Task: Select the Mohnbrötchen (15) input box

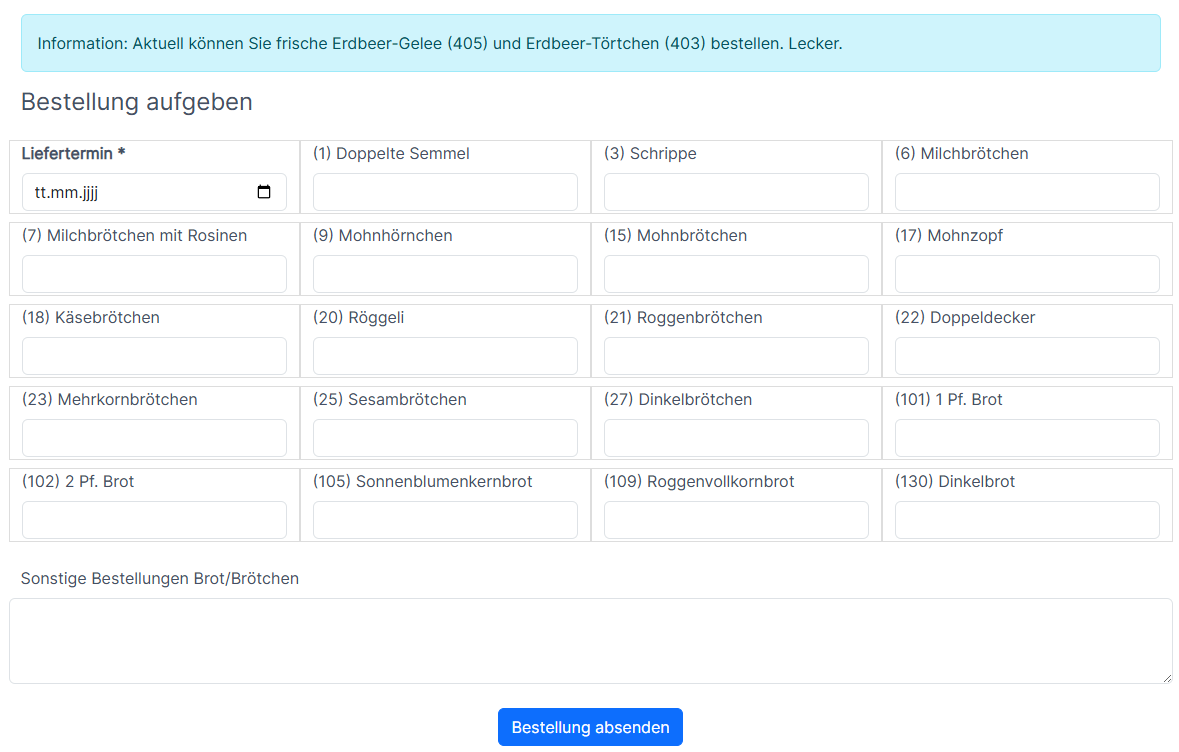Action: 736,274
